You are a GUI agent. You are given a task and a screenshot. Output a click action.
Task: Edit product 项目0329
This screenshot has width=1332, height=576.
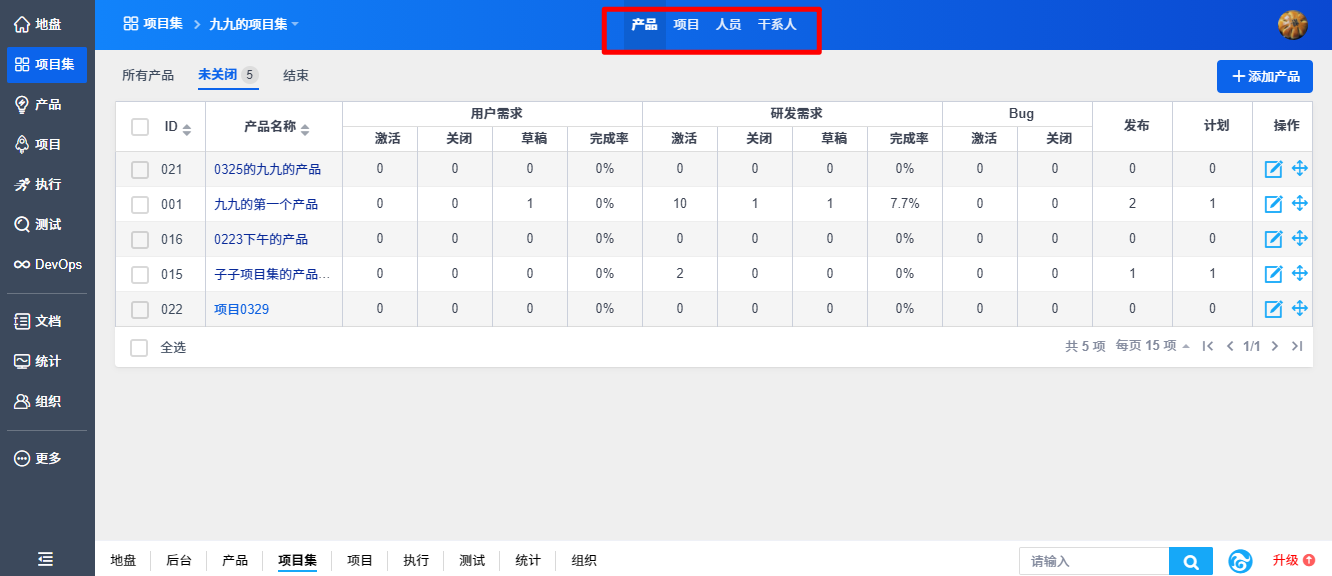[x=1273, y=309]
